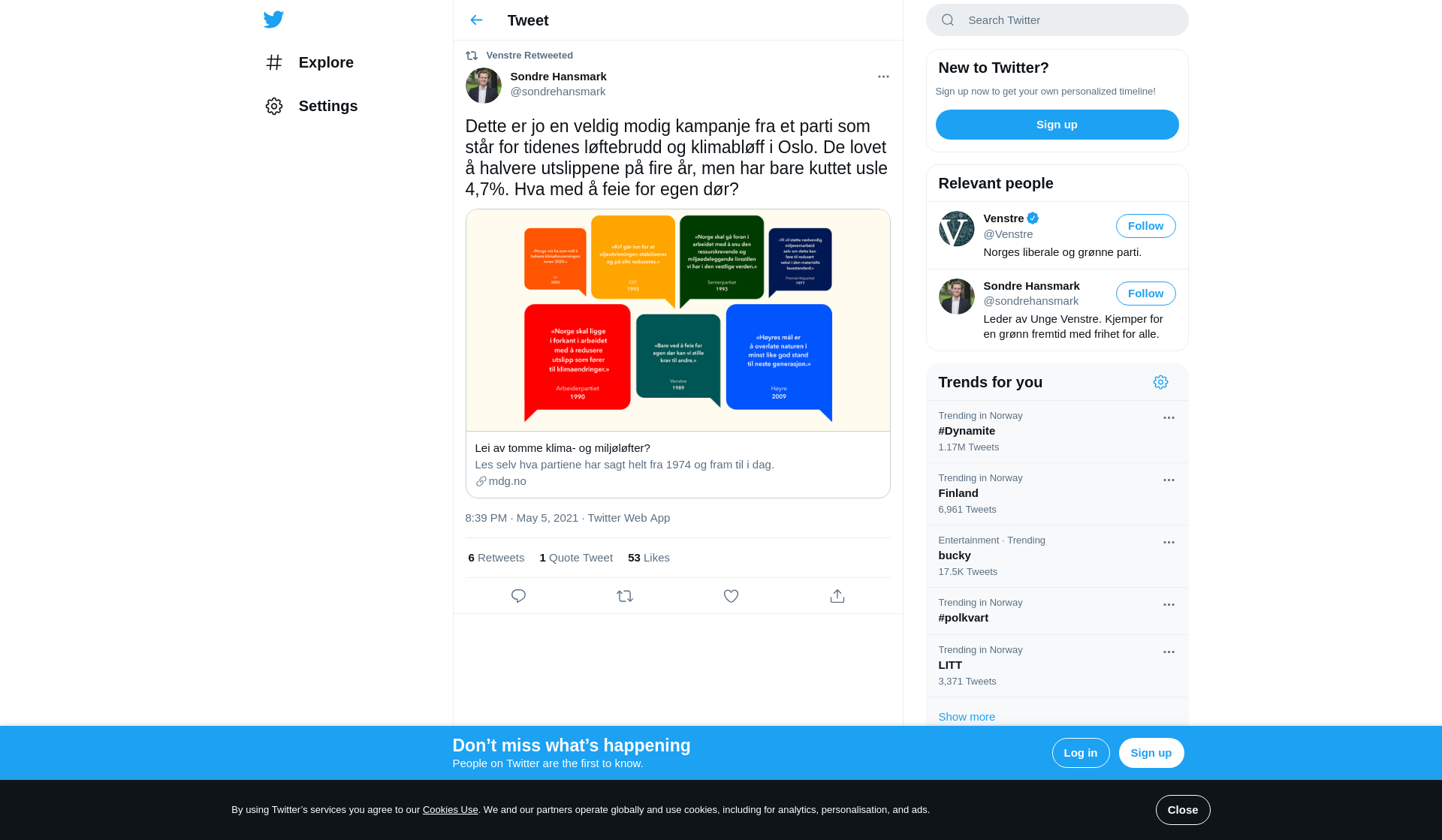The width and height of the screenshot is (1442, 840).
Task: Open Sondre Hansmark's profile name on the tweet
Action: coord(558,77)
